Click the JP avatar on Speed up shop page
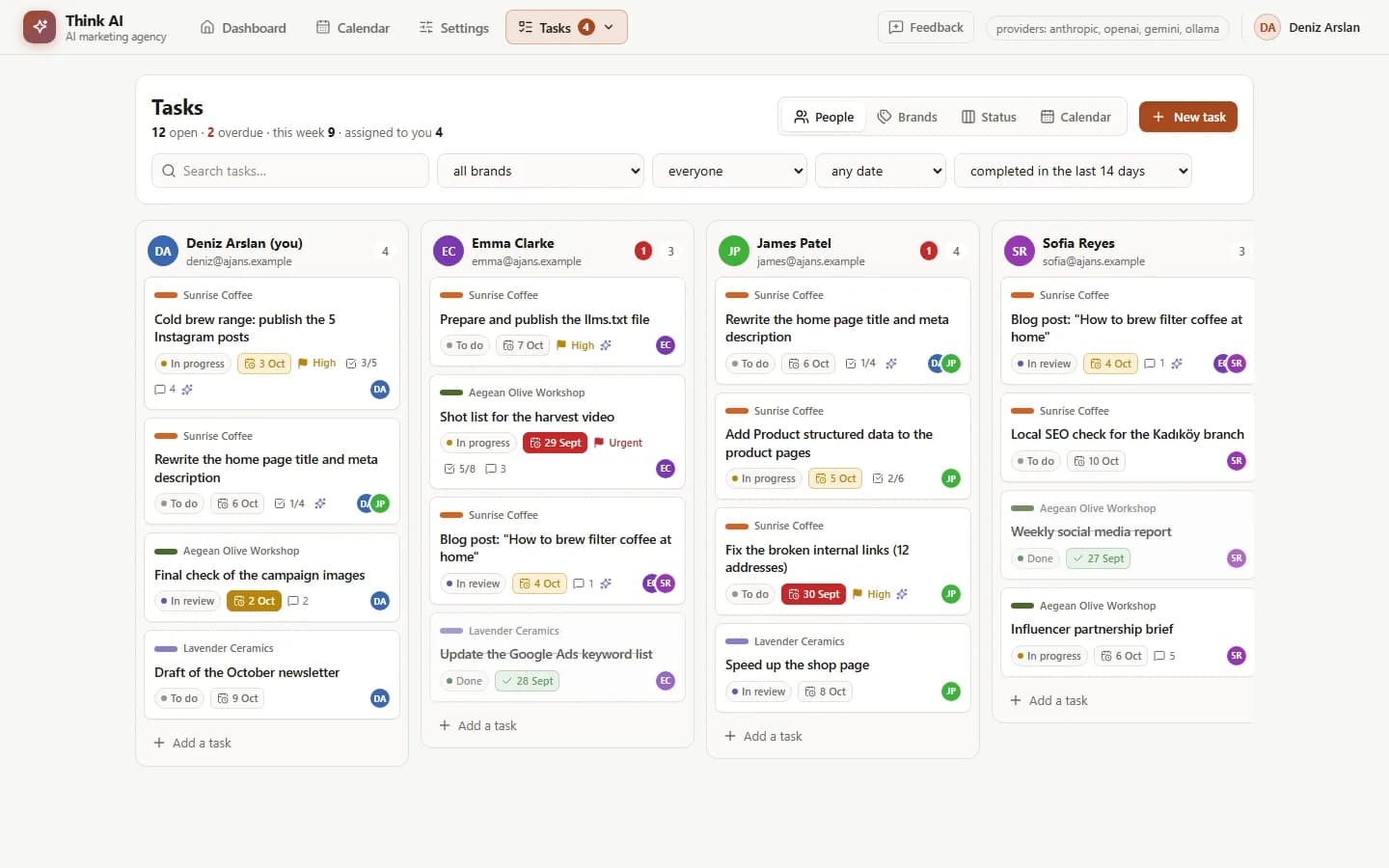Image resolution: width=1389 pixels, height=868 pixels. [x=951, y=692]
